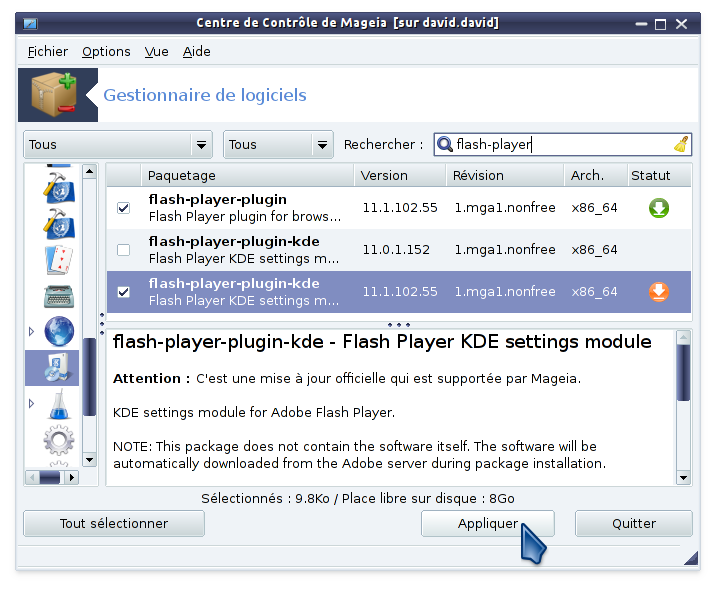The width and height of the screenshot is (716, 589).
Task: Open the Options menu
Action: tap(106, 52)
